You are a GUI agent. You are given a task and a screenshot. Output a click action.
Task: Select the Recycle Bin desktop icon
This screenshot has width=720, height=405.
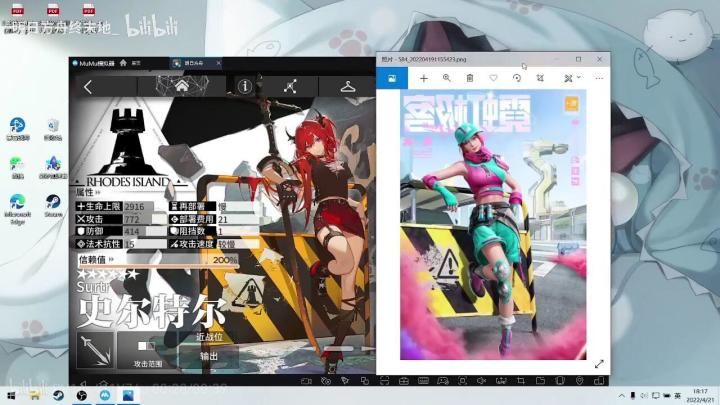pyautogui.click(x=53, y=129)
